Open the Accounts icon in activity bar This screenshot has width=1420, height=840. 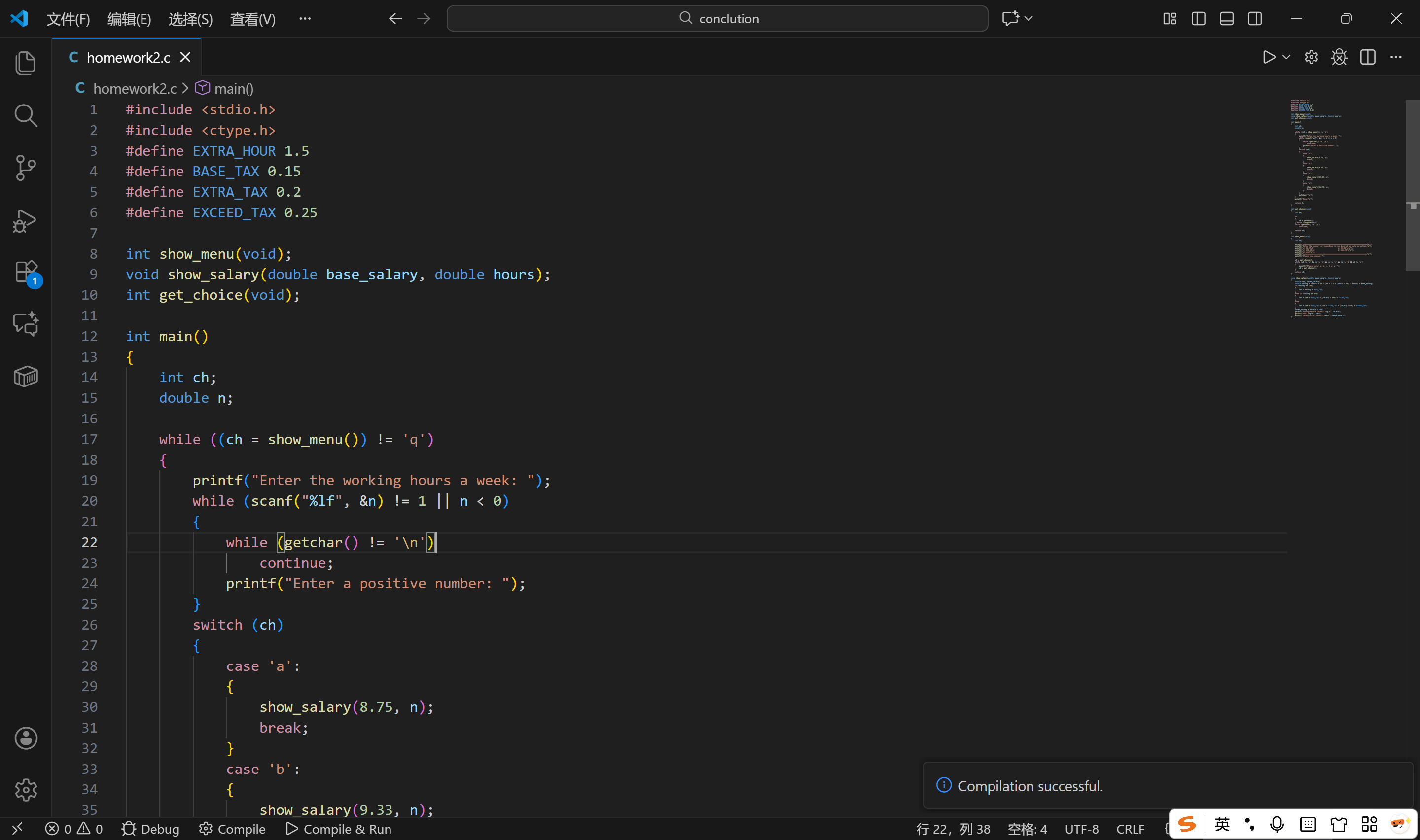click(x=26, y=738)
